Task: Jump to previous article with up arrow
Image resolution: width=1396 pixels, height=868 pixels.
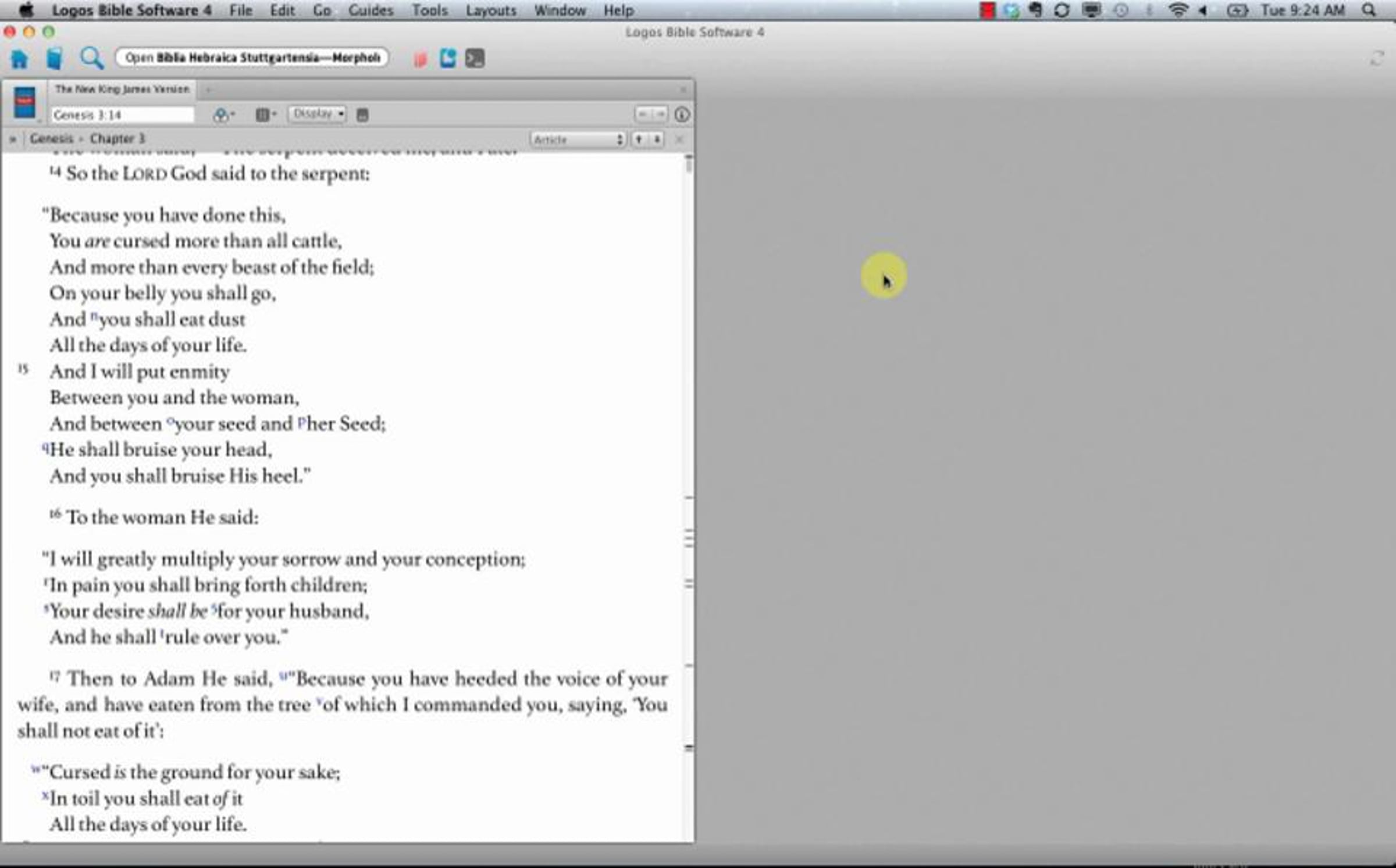Action: pos(639,140)
